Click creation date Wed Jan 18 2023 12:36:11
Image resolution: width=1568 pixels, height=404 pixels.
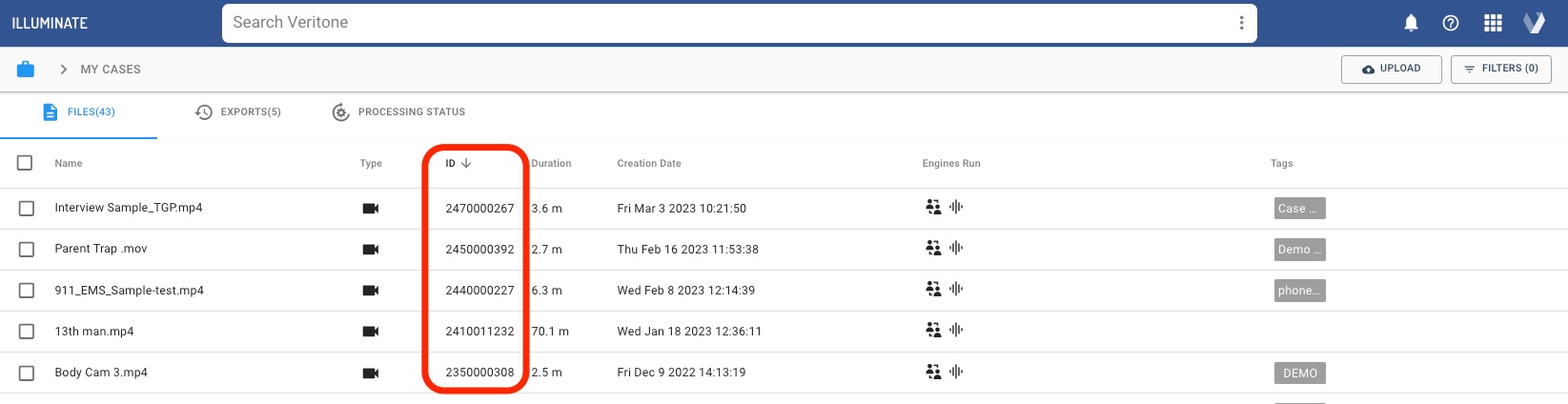(x=689, y=332)
